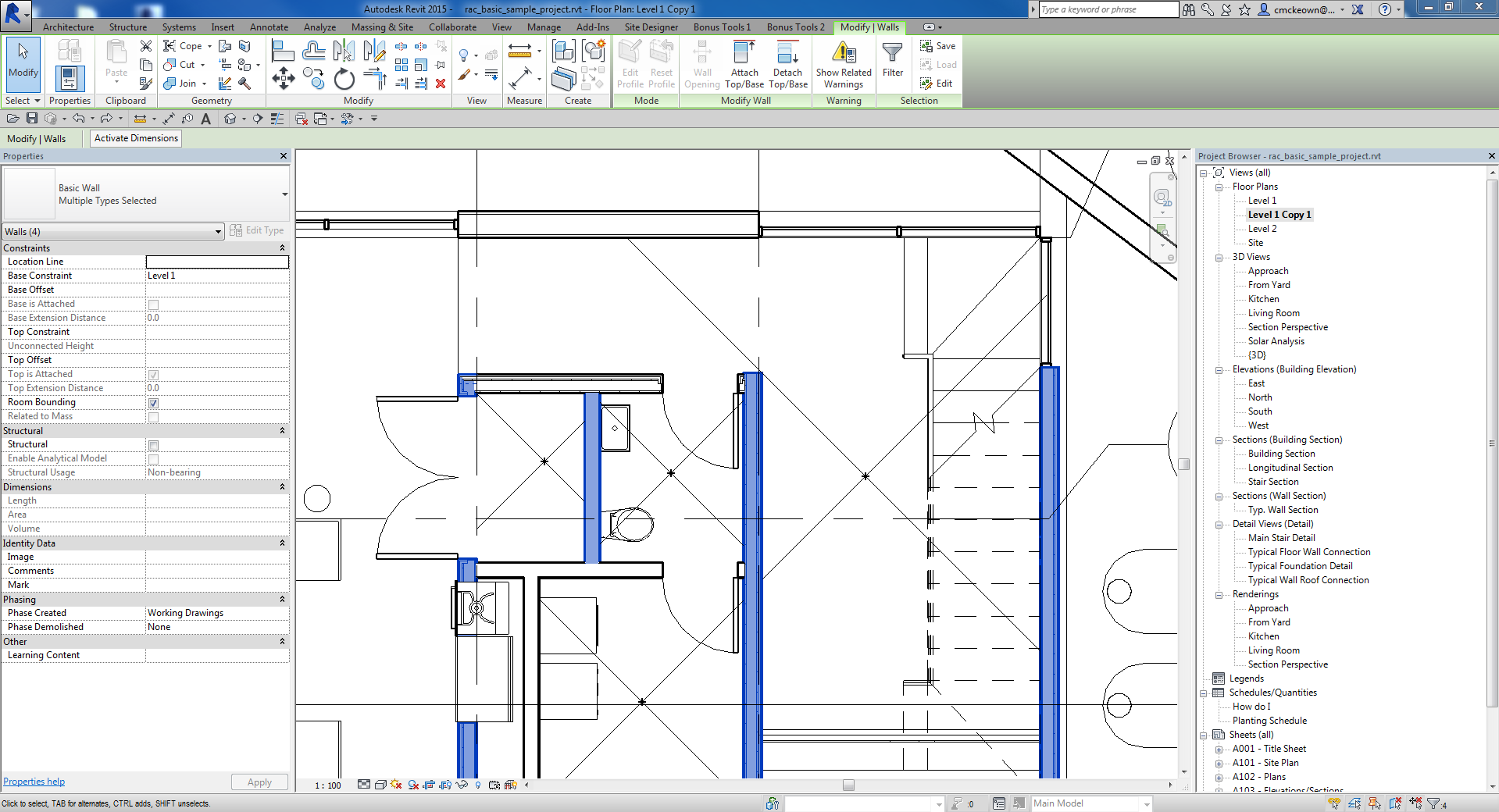
Task: Toggle Sun Path from the view control bar
Action: click(x=397, y=785)
